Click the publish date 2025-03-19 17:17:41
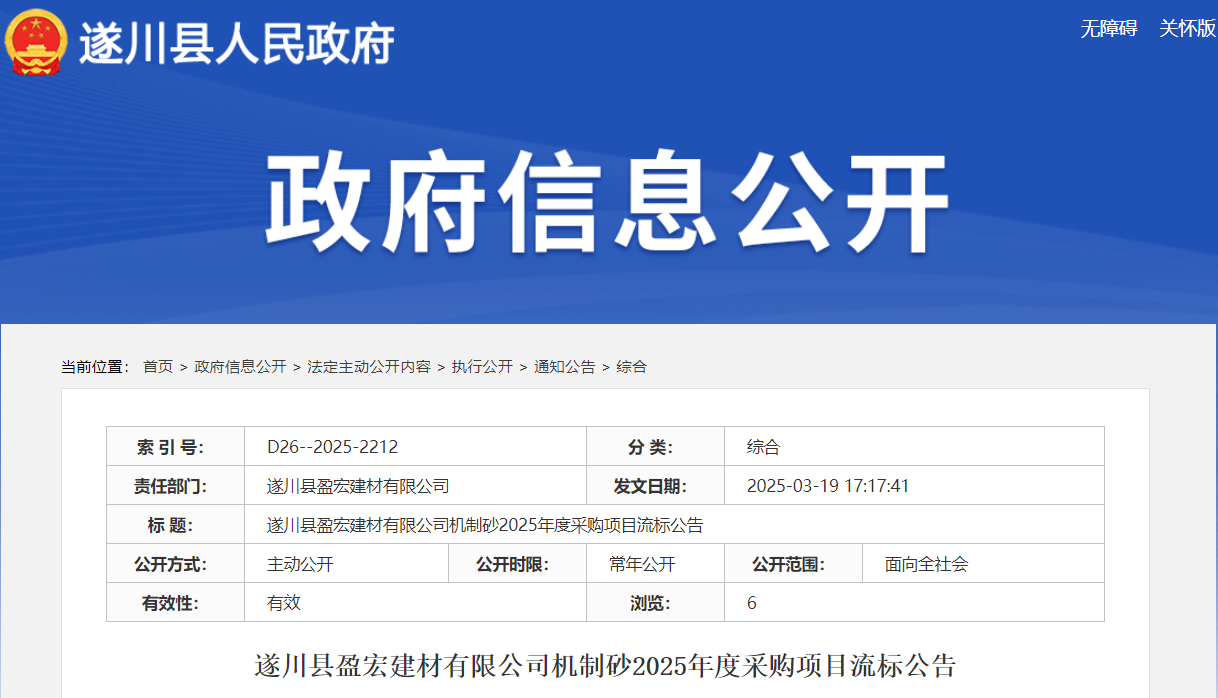Screen dimensions: 1218x698 tap(828, 486)
